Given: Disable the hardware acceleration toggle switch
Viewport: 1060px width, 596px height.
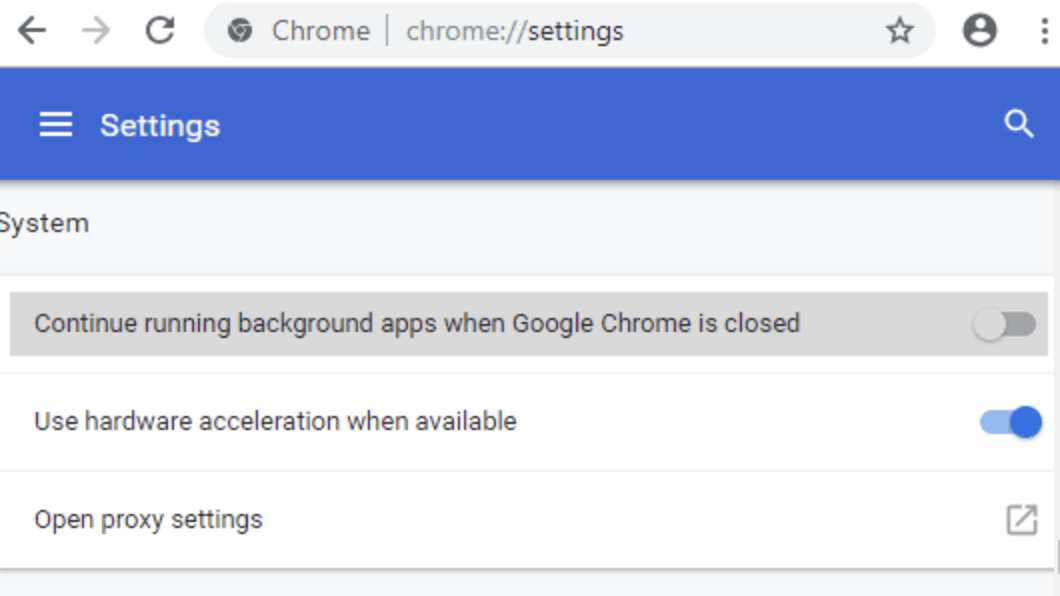Looking at the screenshot, I should pos(1010,422).
